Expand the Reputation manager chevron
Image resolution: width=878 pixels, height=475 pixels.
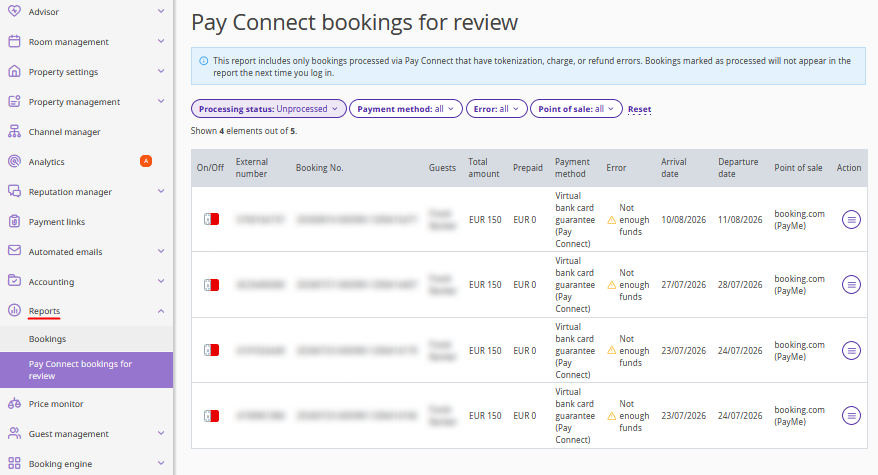click(x=161, y=191)
